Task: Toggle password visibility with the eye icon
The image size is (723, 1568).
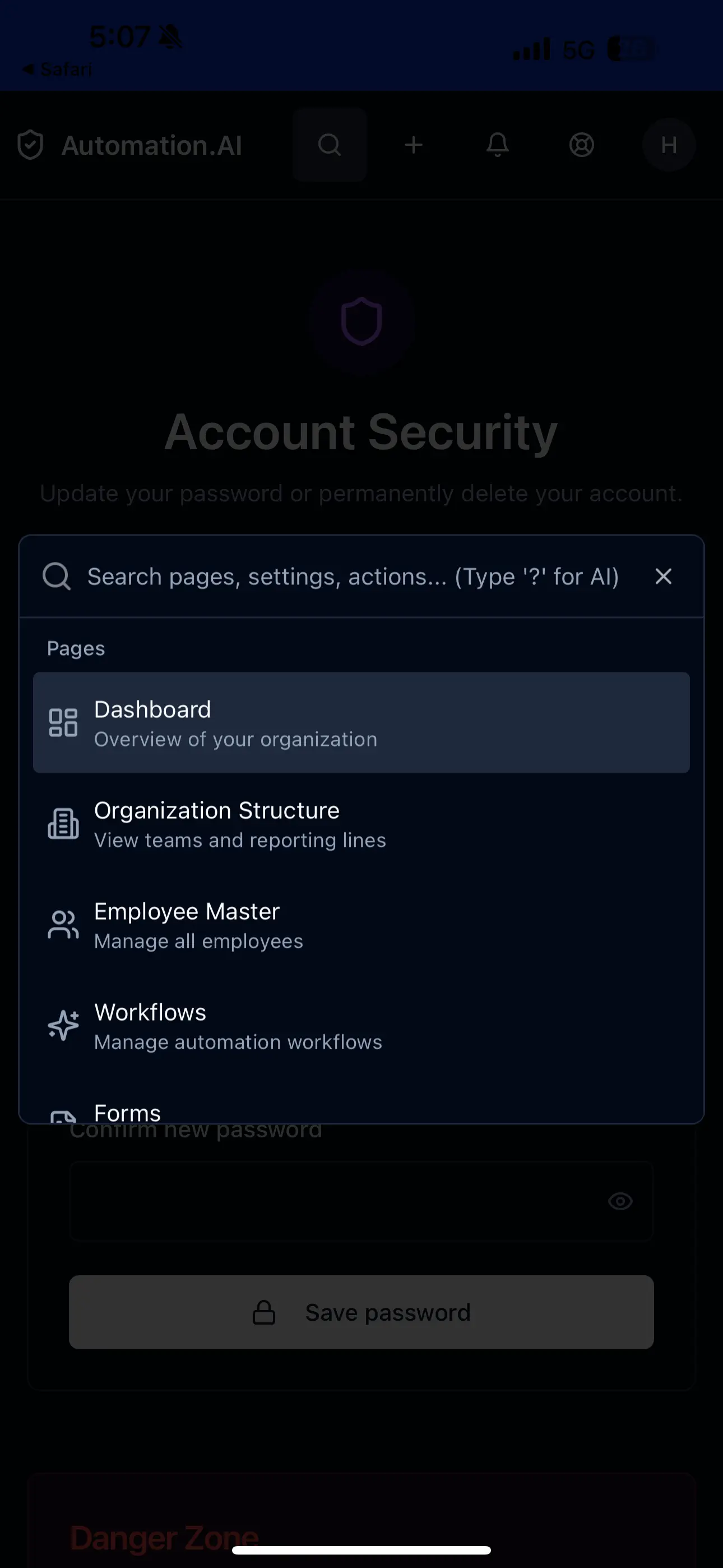Action: point(620,1201)
